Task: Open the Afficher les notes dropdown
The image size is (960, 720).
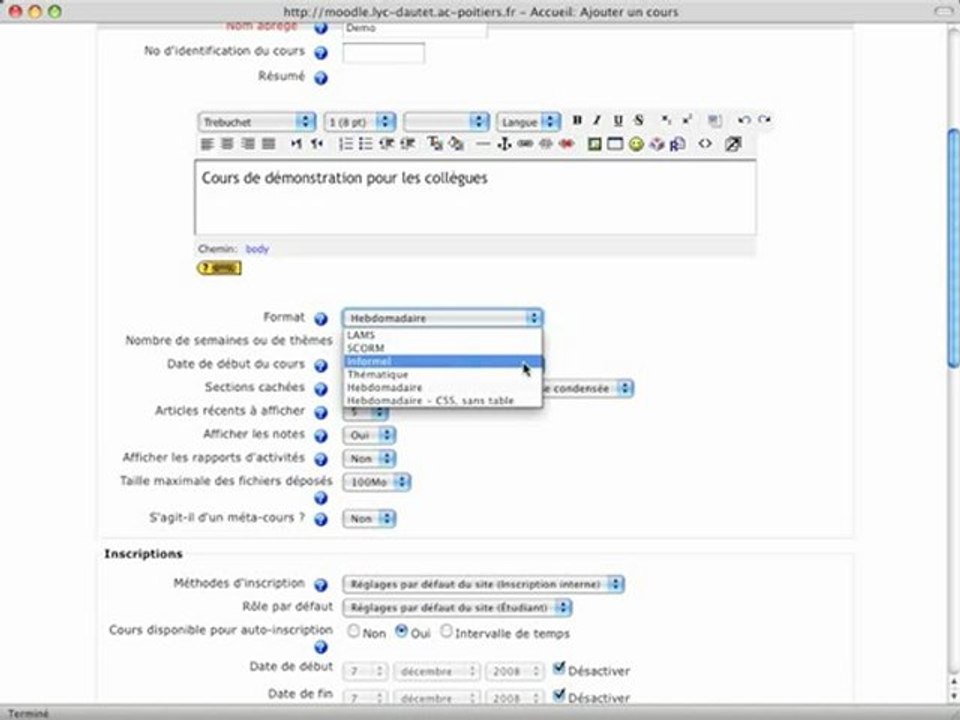Action: click(369, 435)
